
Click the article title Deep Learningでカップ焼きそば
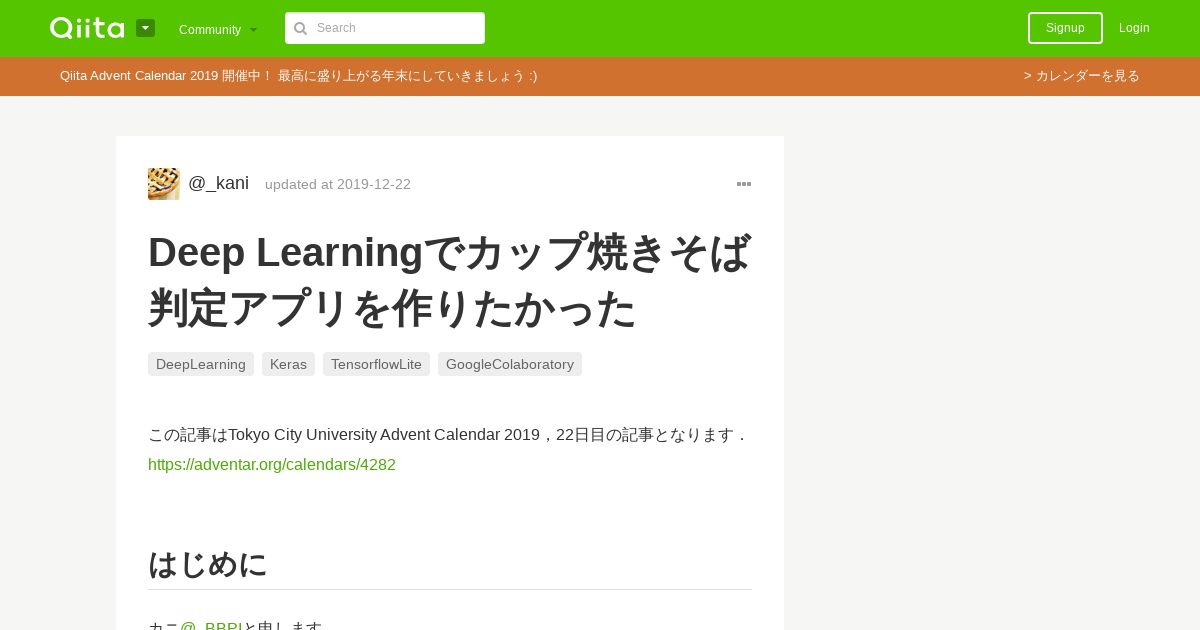[450, 280]
